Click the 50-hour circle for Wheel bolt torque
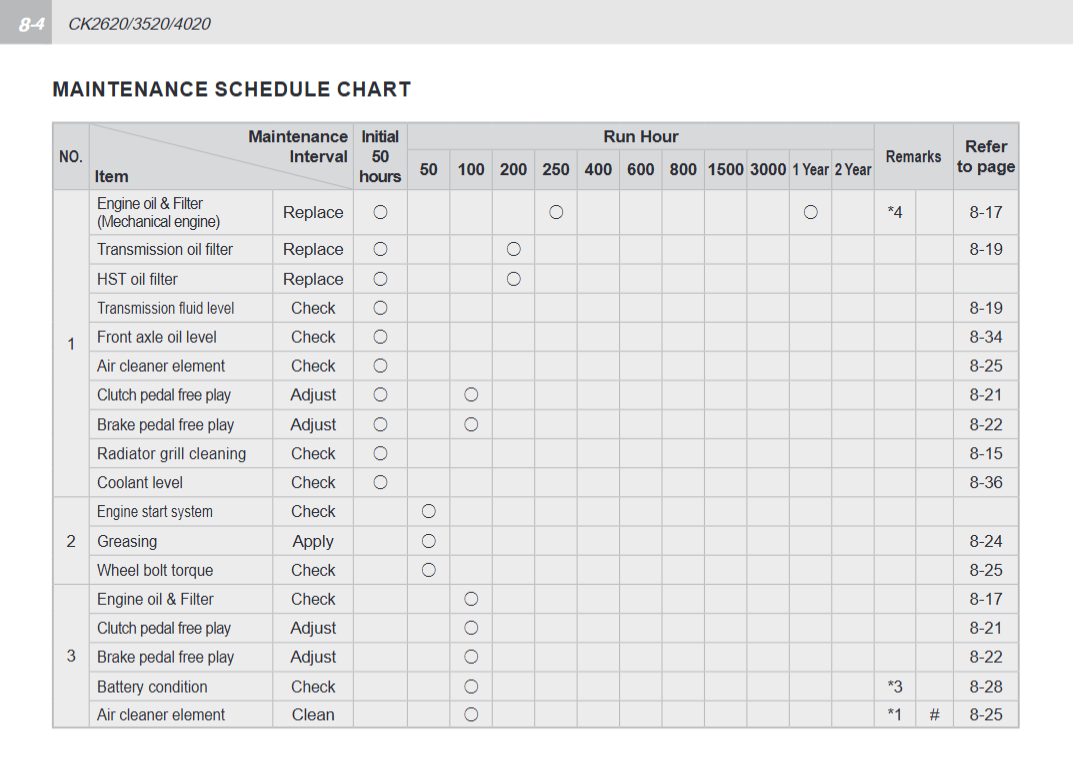Image resolution: width=1073 pixels, height=758 pixels. (428, 571)
